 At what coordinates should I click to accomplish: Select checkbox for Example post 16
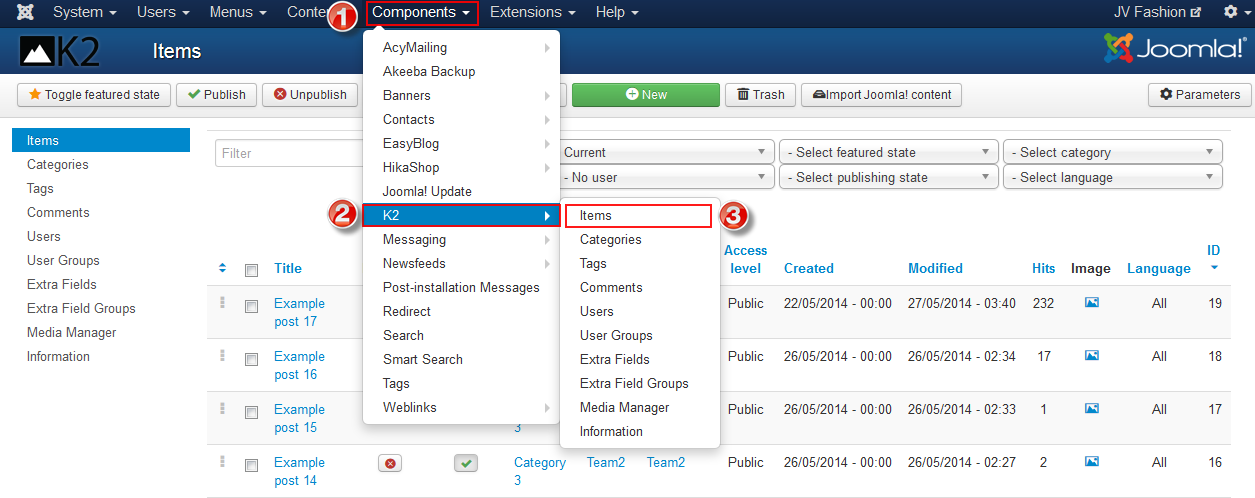point(251,359)
